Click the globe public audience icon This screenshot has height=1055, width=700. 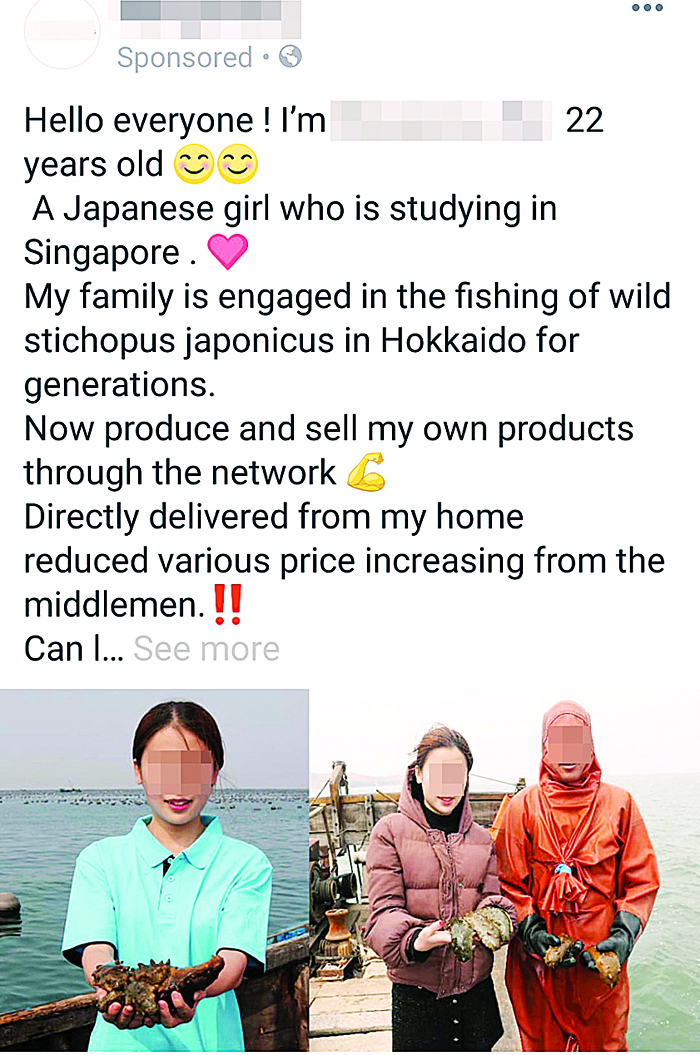tap(290, 57)
